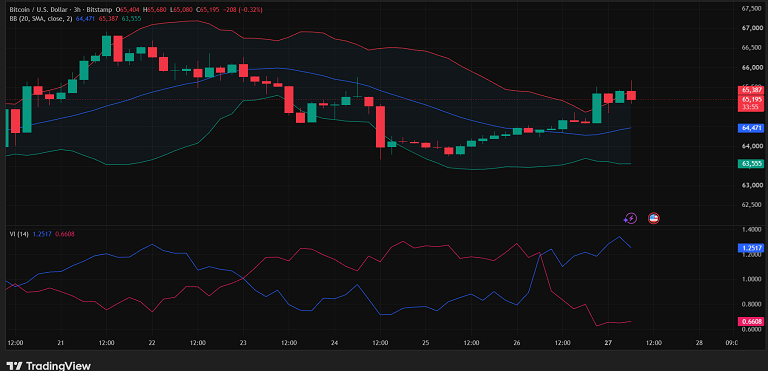Click the pink 0.6608 value in VI legend
Viewport: 768px width, 371px height.
click(x=64, y=234)
